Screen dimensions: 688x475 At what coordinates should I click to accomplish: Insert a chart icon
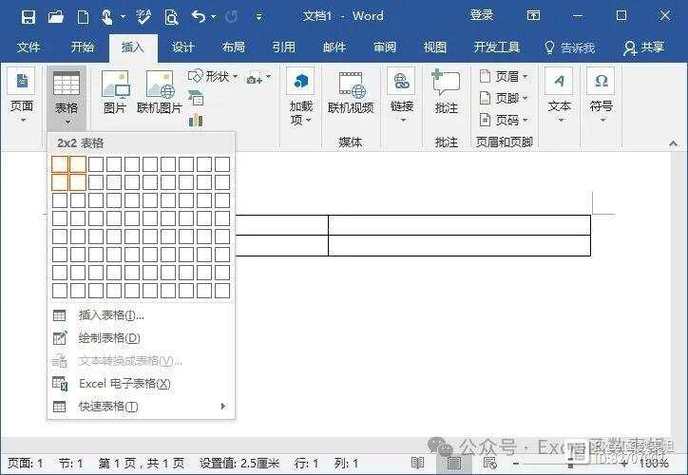pos(196,119)
